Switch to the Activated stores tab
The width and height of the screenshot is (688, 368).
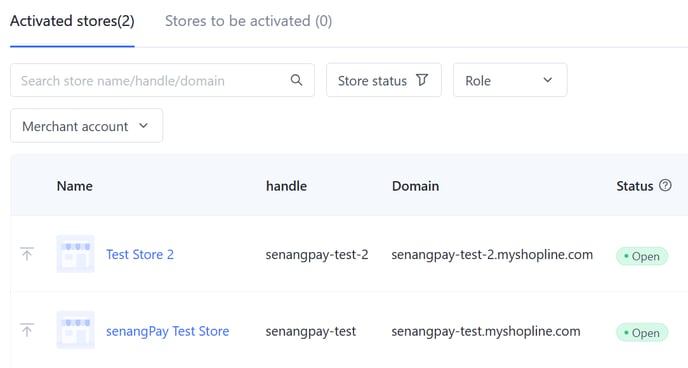click(72, 21)
